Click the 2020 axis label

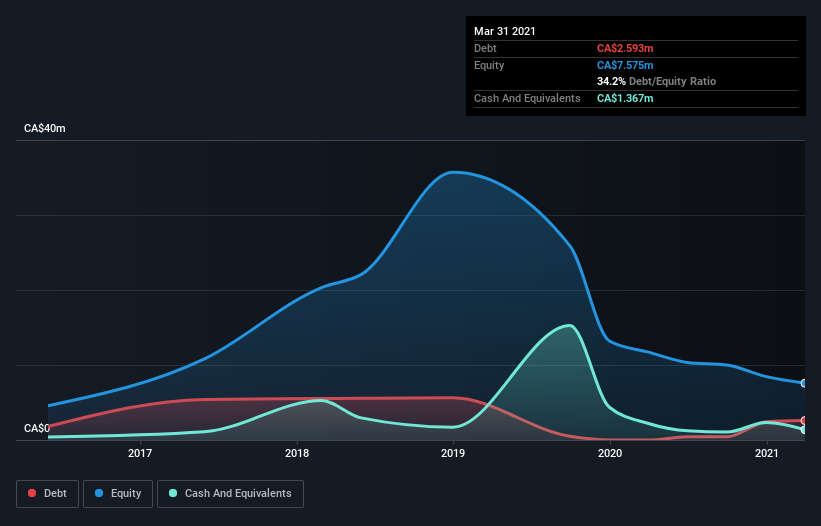pos(610,453)
